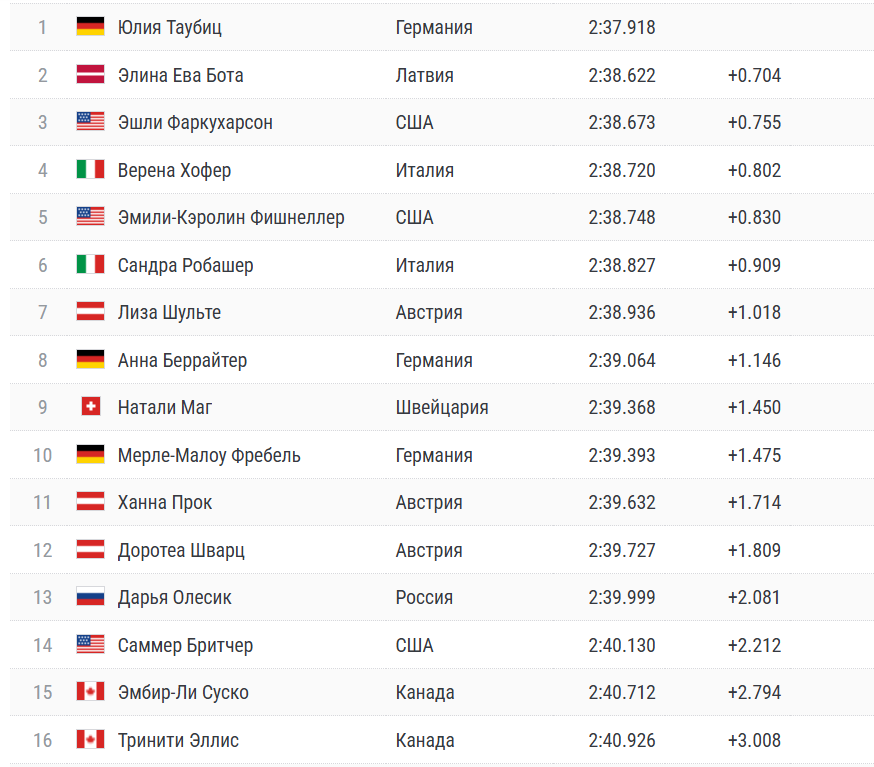Image resolution: width=874 pixels, height=767 pixels.
Task: Open athlete Анна Беррайтер's name
Action: tap(182, 360)
